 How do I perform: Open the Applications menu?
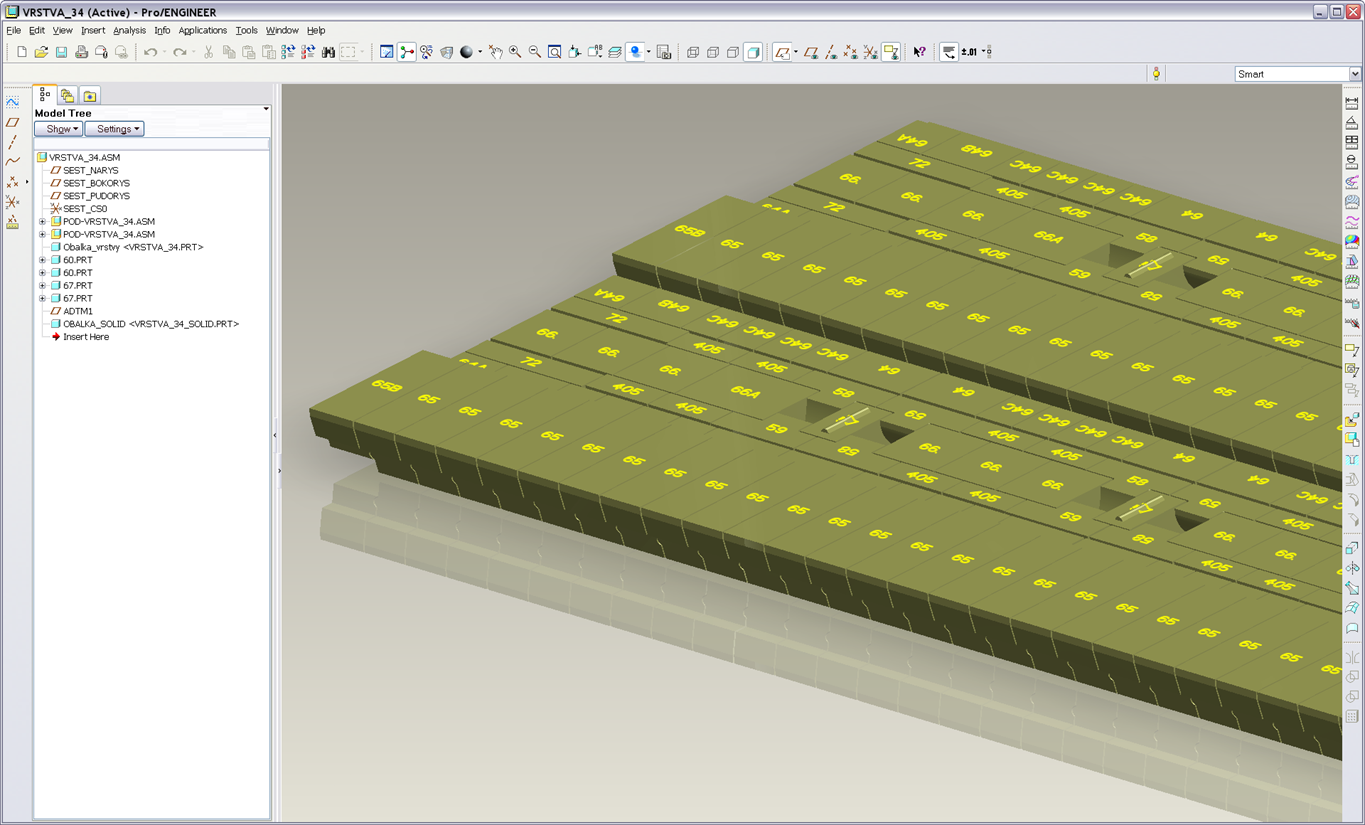202,30
